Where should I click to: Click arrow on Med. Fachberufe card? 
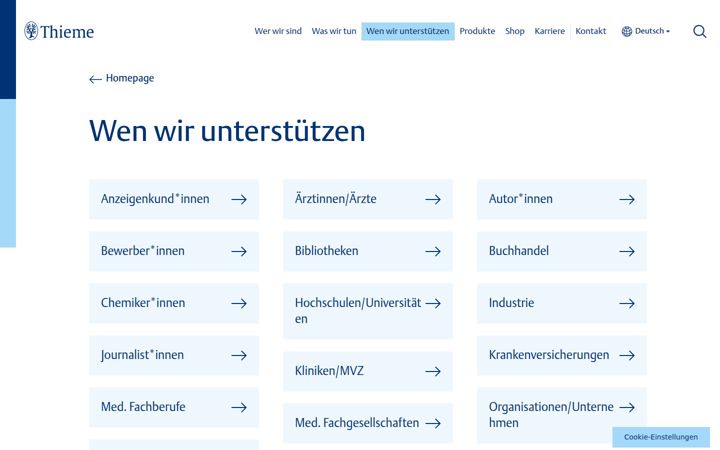pyautogui.click(x=239, y=407)
